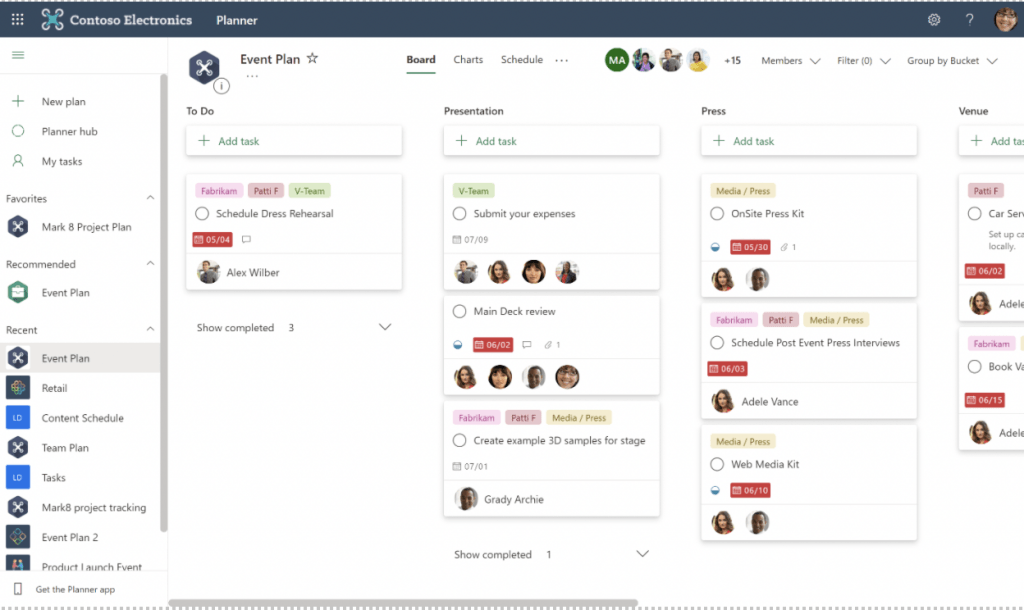Mark Submit your expenses complete
This screenshot has height=610, width=1024.
tap(459, 214)
